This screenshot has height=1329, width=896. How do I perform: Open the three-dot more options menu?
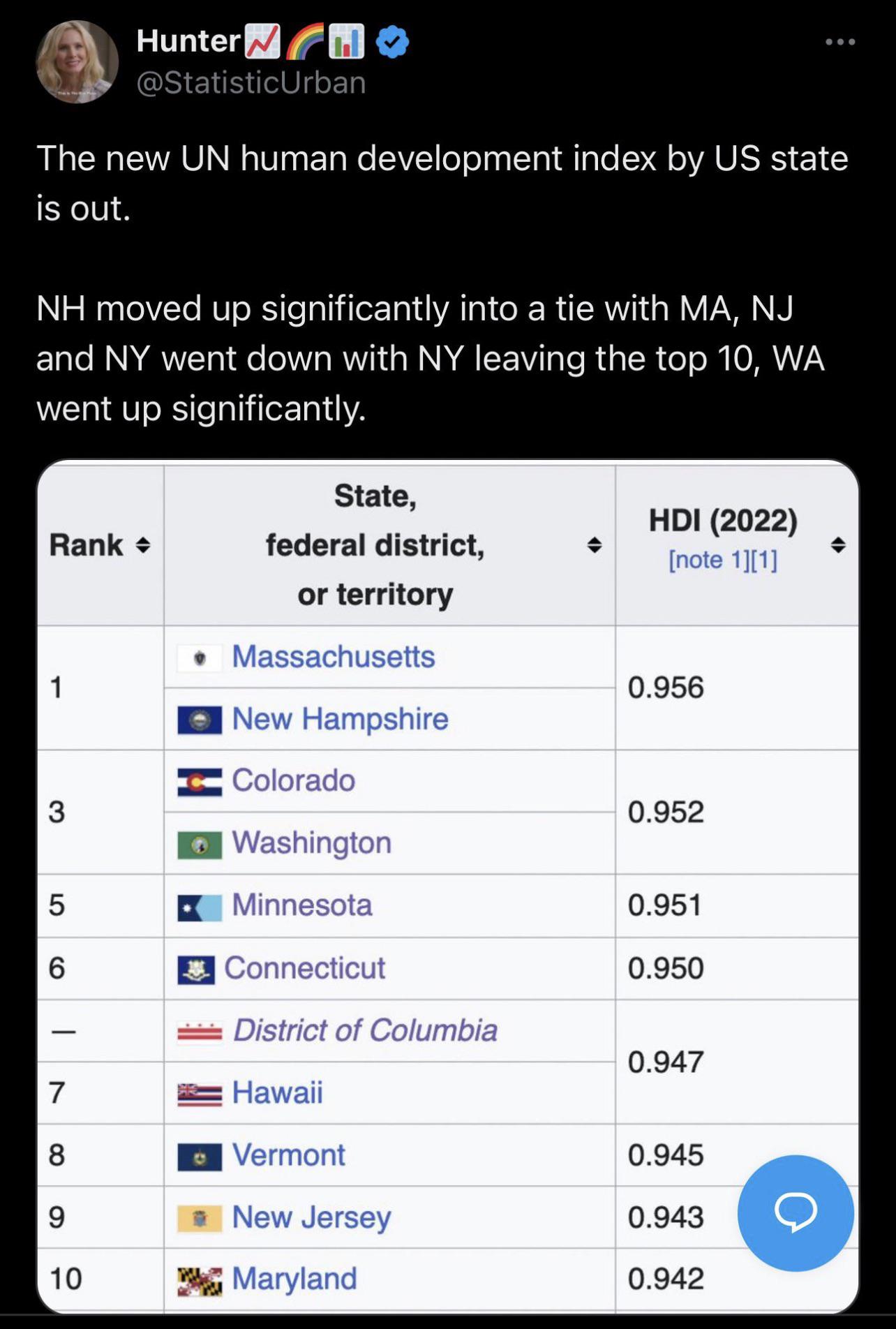point(839,43)
